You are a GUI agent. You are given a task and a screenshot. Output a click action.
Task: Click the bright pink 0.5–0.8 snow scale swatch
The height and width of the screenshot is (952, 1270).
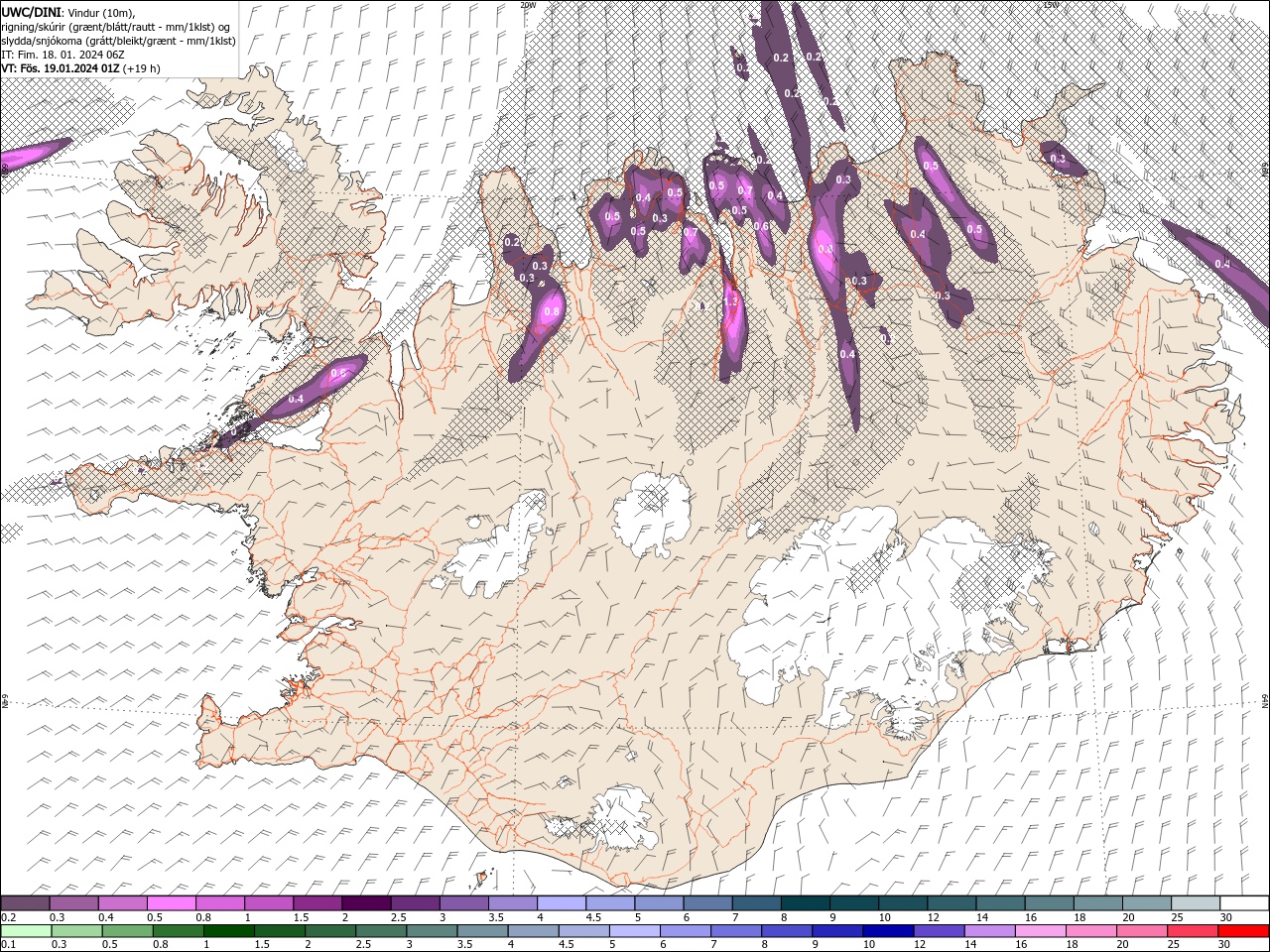(173, 903)
